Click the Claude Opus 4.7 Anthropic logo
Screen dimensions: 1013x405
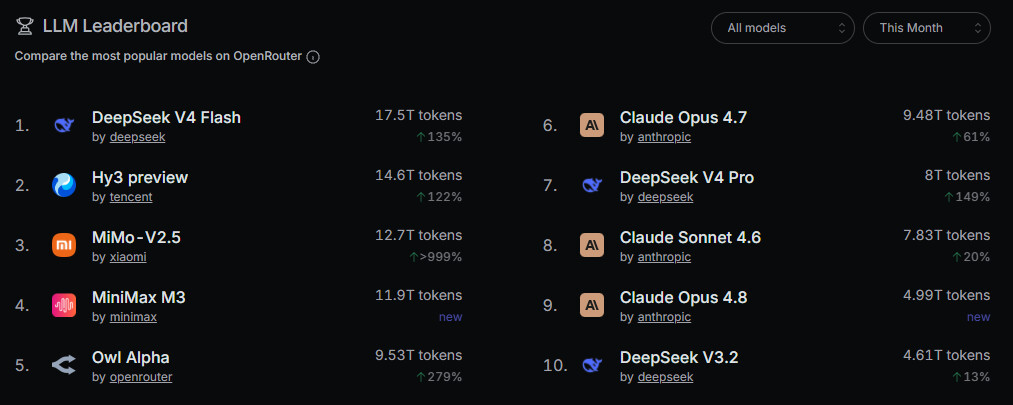click(592, 125)
